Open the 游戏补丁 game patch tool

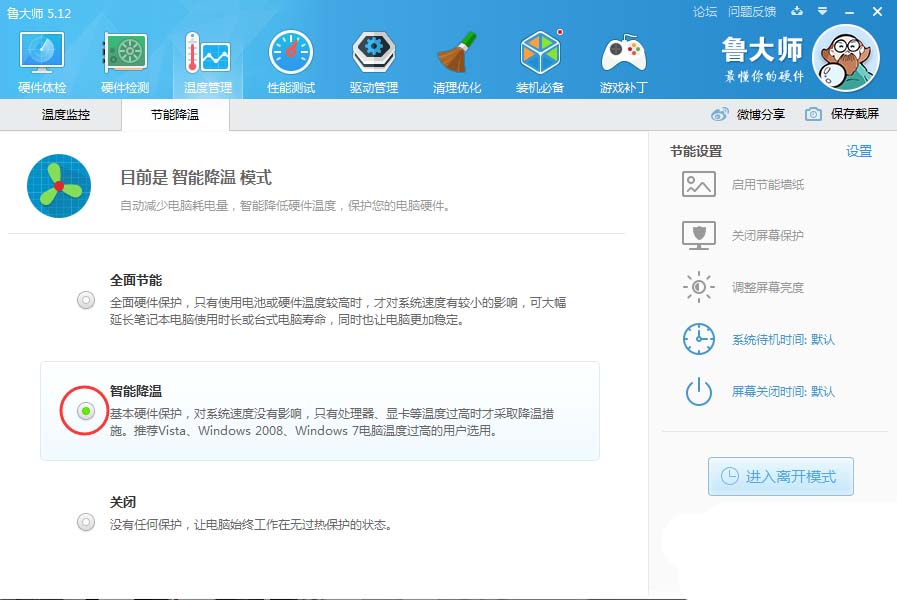[x=622, y=60]
